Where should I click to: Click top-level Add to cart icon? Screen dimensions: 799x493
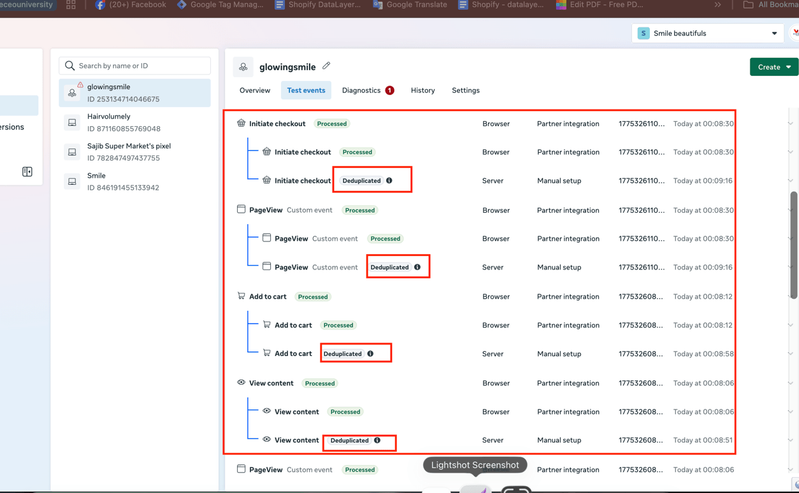point(241,296)
